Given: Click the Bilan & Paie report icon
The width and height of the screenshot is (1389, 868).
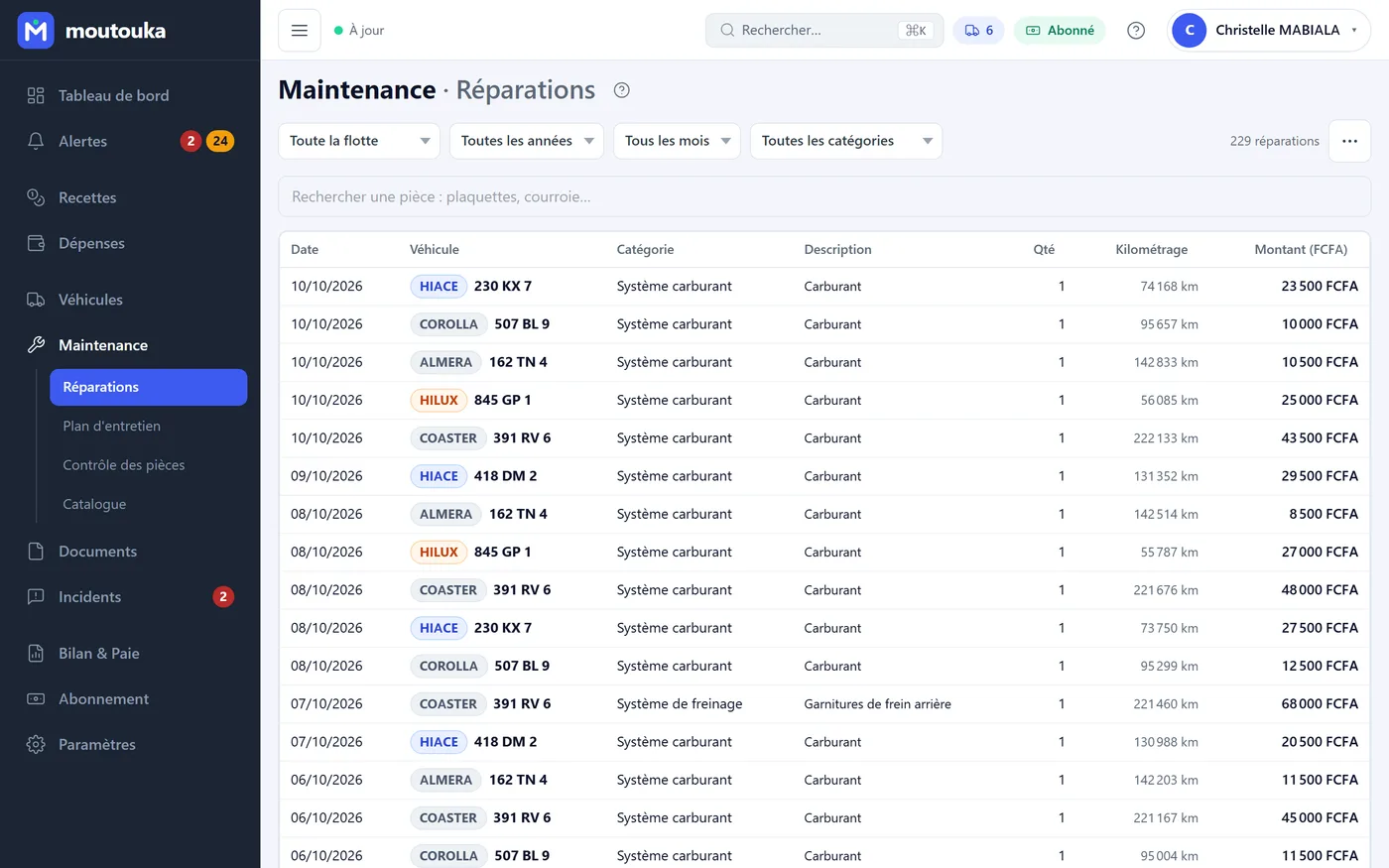Looking at the screenshot, I should 36,654.
